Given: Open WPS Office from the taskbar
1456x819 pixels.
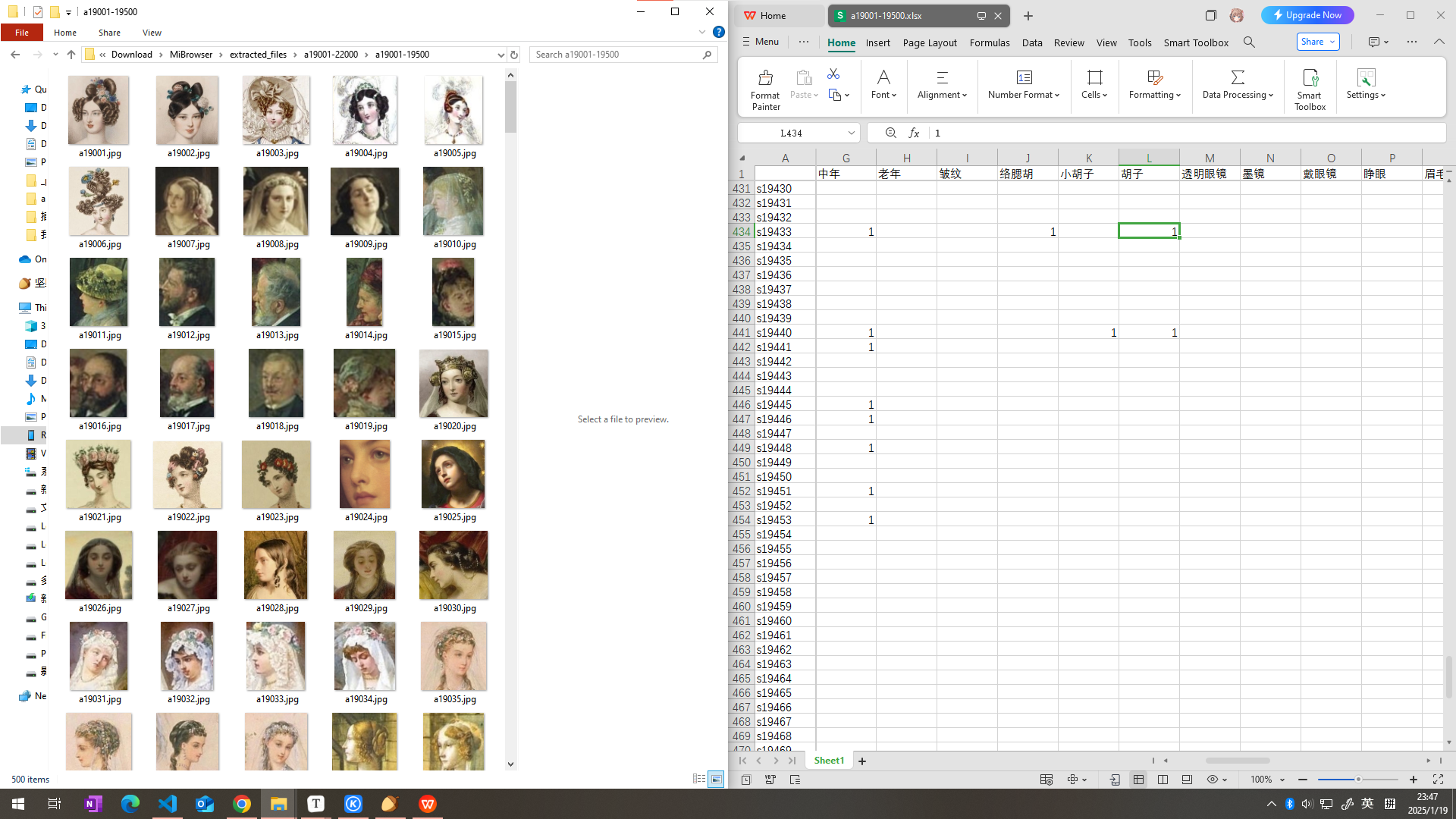Looking at the screenshot, I should [428, 804].
